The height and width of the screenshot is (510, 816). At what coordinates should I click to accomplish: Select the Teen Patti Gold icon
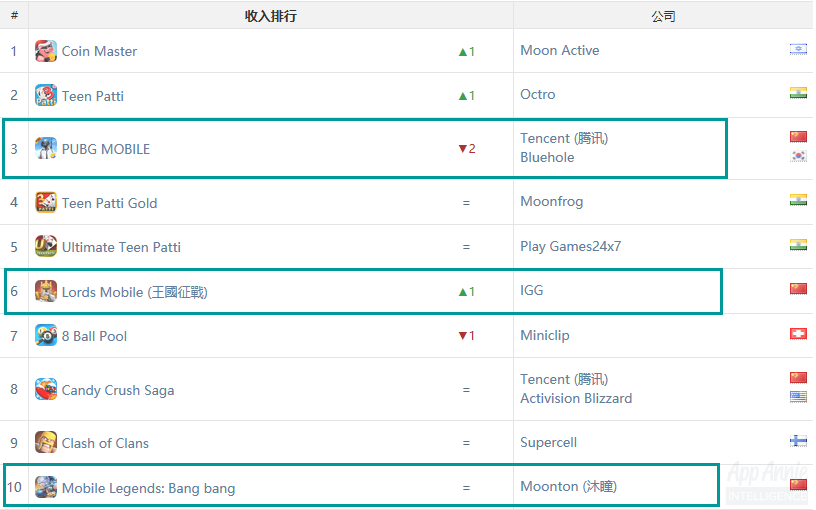(46, 202)
